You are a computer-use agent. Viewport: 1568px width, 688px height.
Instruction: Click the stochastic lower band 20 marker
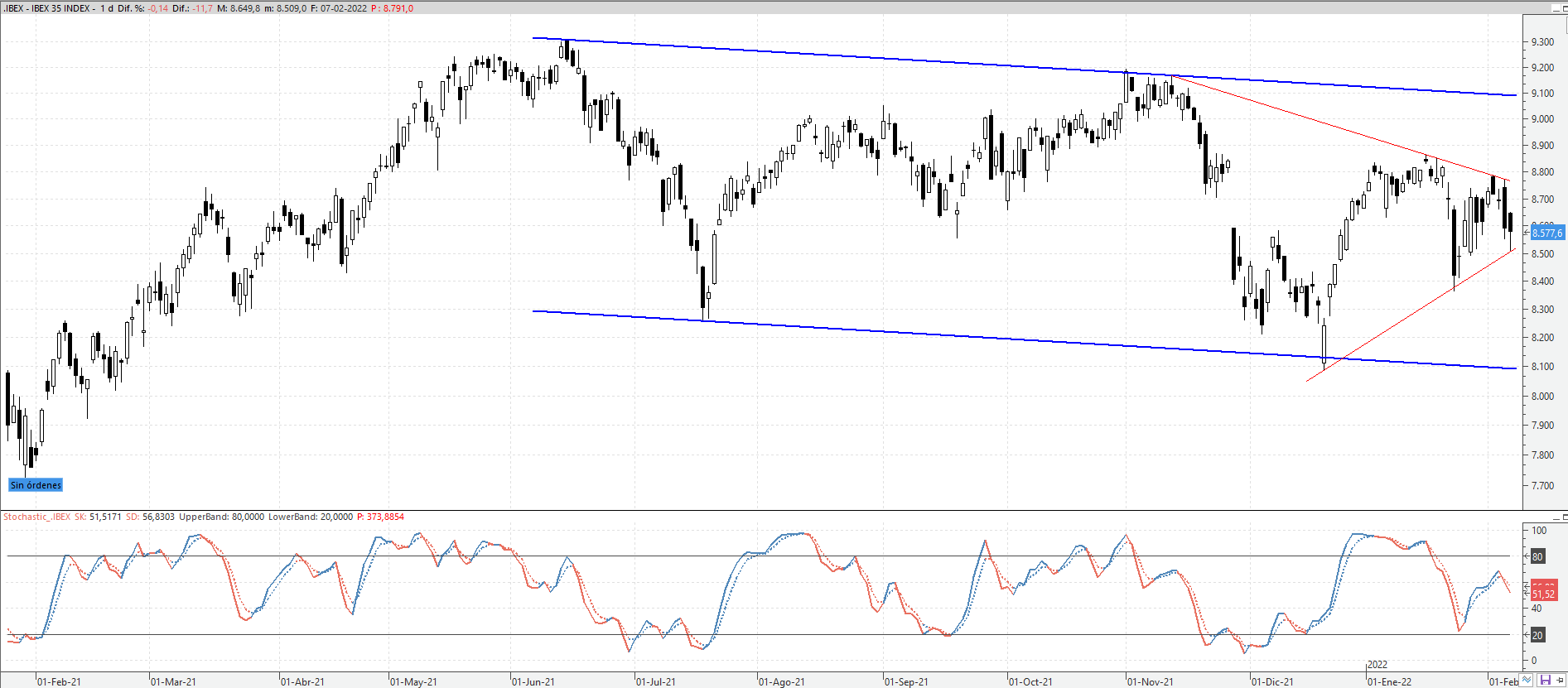[1537, 635]
